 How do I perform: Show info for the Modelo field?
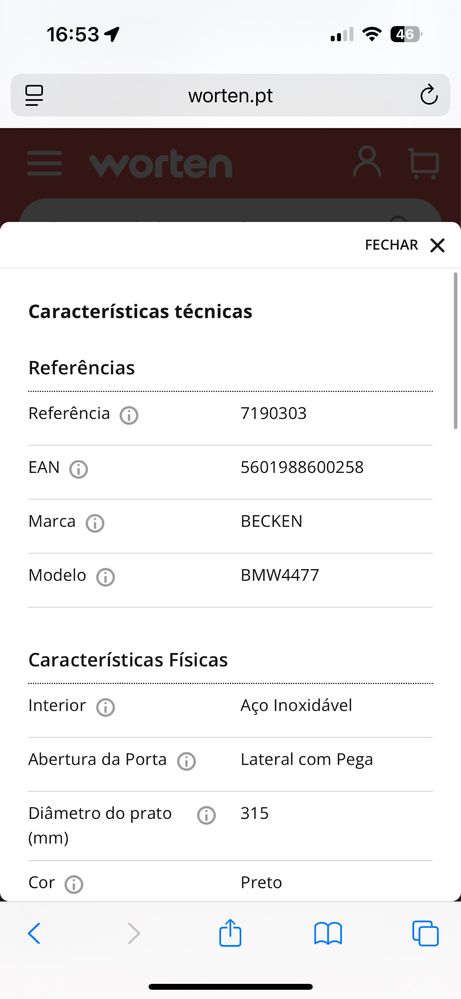point(105,577)
